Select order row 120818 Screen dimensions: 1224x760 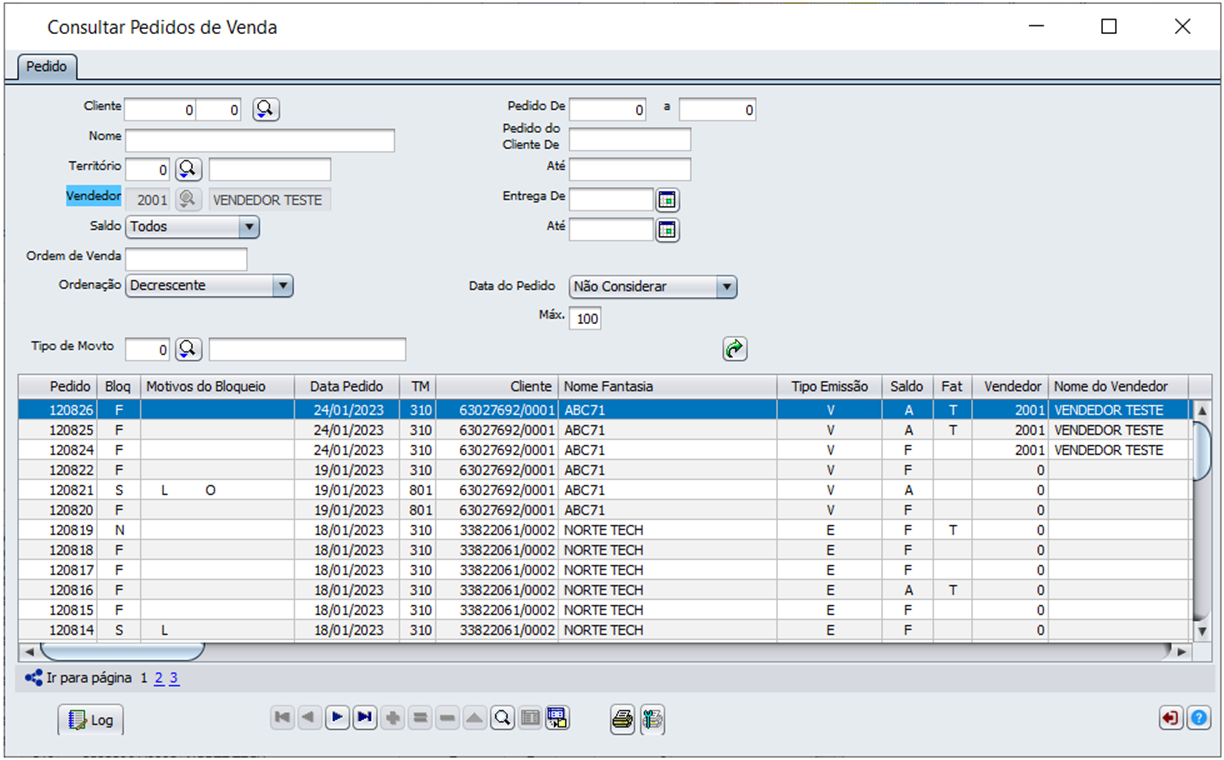tap(605, 550)
